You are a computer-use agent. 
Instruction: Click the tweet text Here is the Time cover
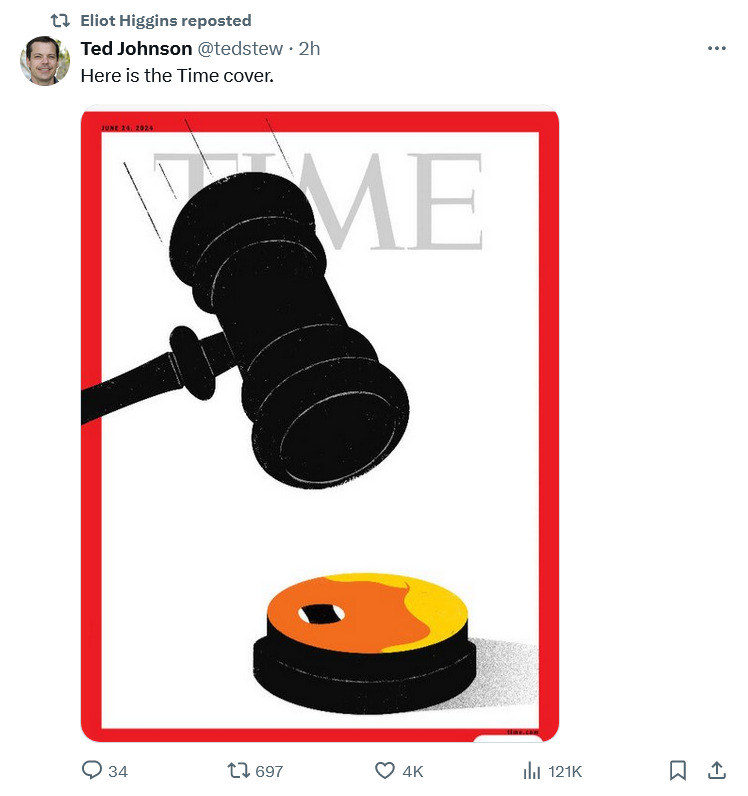[177, 76]
